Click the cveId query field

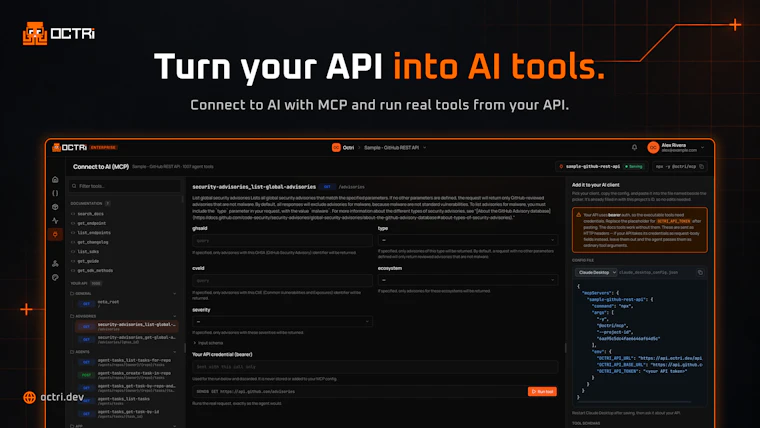click(282, 280)
